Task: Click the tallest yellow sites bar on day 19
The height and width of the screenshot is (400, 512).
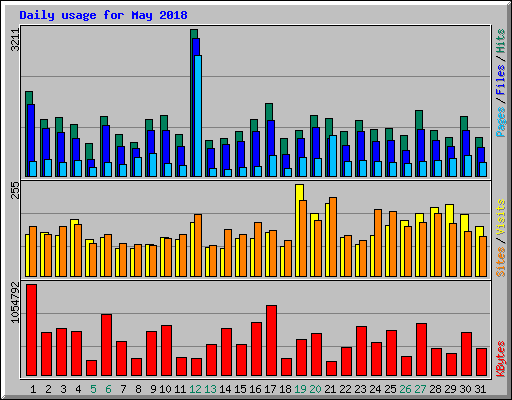Action: tap(299, 192)
